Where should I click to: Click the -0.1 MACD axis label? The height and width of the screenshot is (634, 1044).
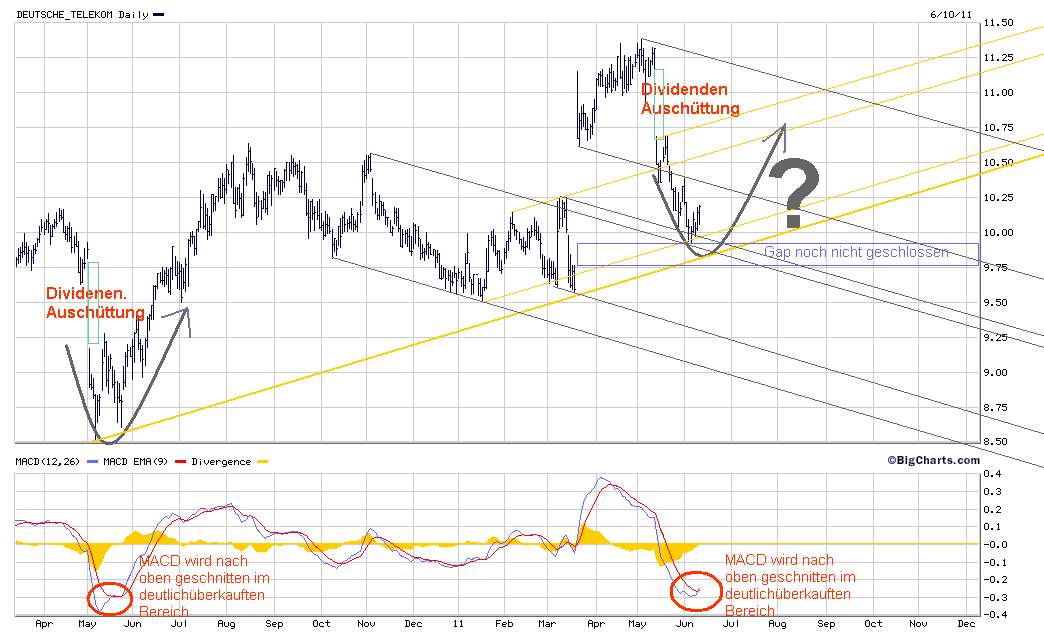(x=994, y=563)
